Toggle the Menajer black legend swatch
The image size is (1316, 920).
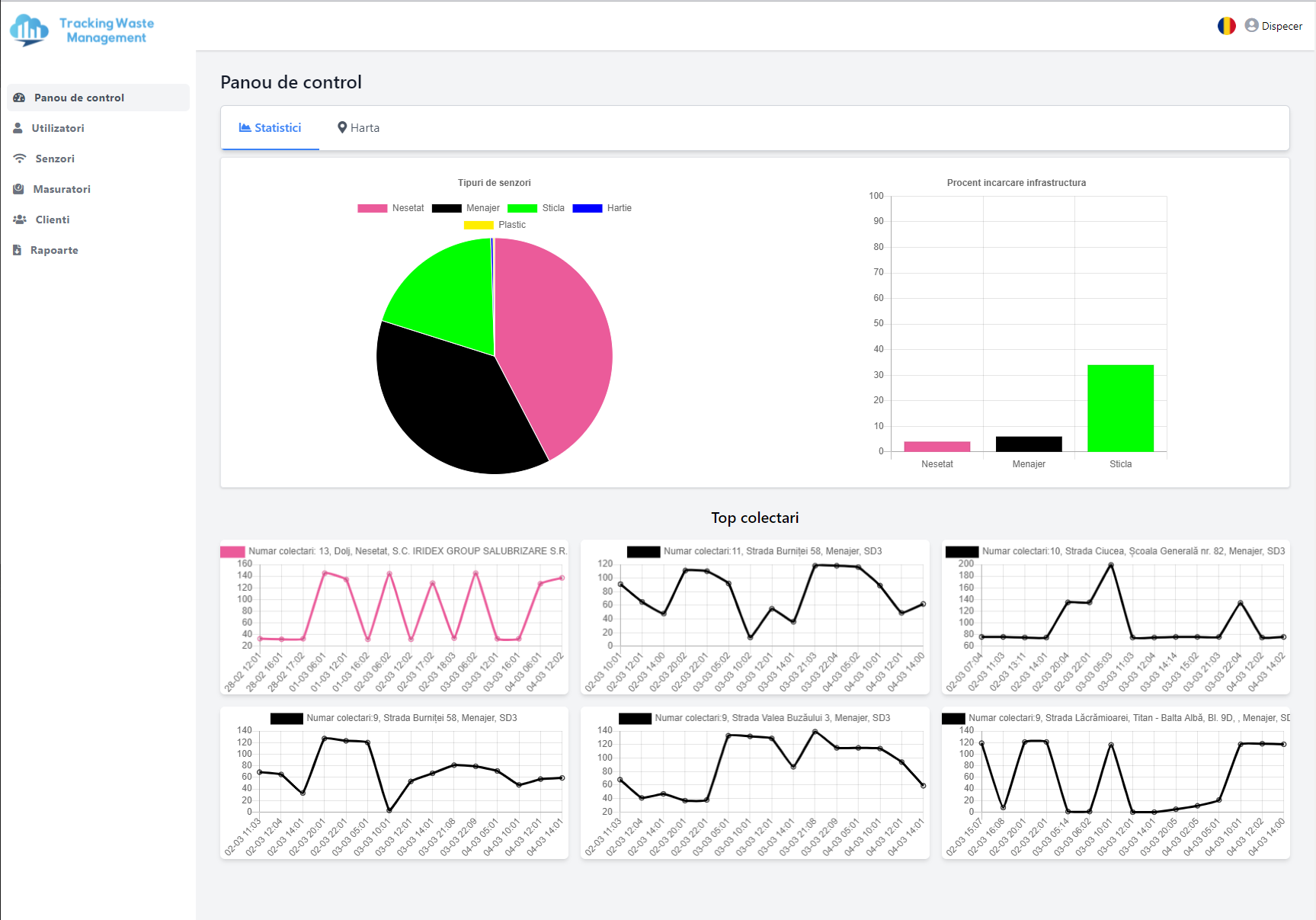(x=447, y=208)
